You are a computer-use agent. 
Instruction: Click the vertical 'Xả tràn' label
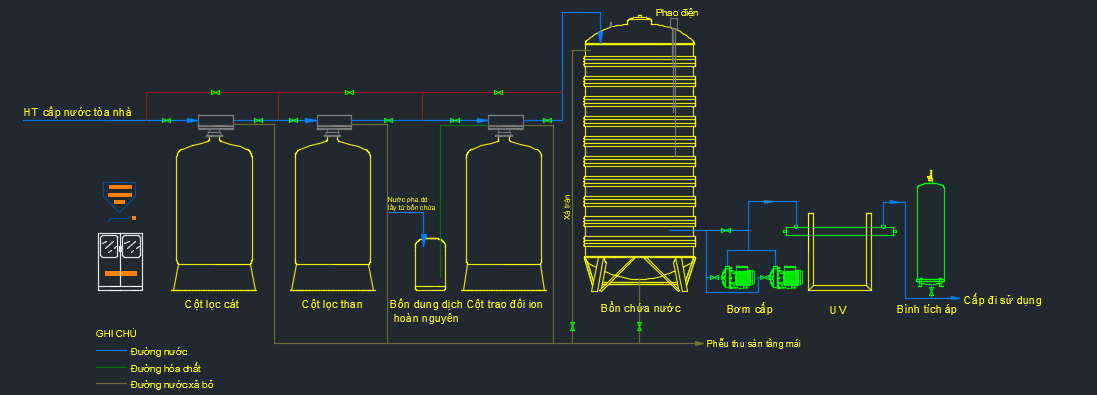coord(567,208)
